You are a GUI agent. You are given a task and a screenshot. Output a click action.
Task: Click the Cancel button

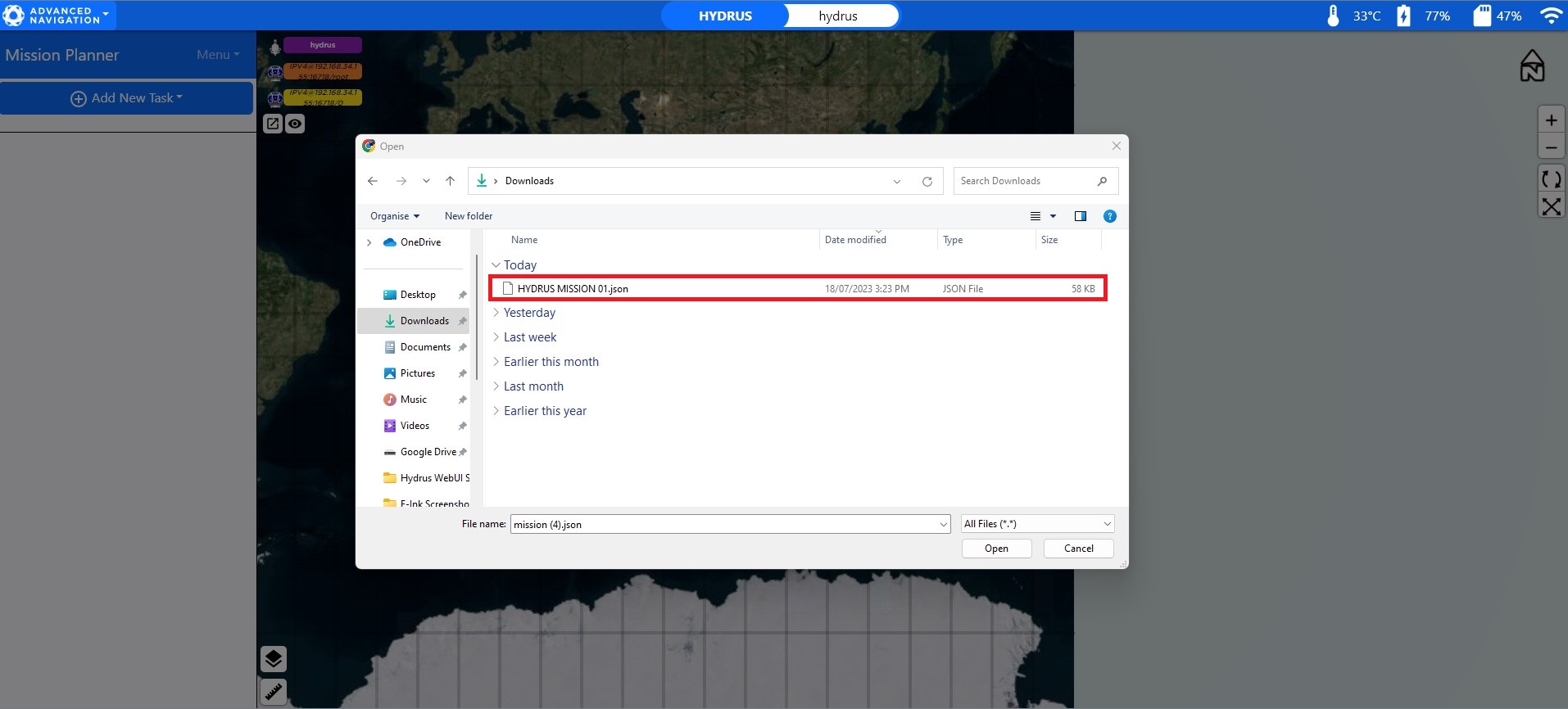tap(1078, 549)
